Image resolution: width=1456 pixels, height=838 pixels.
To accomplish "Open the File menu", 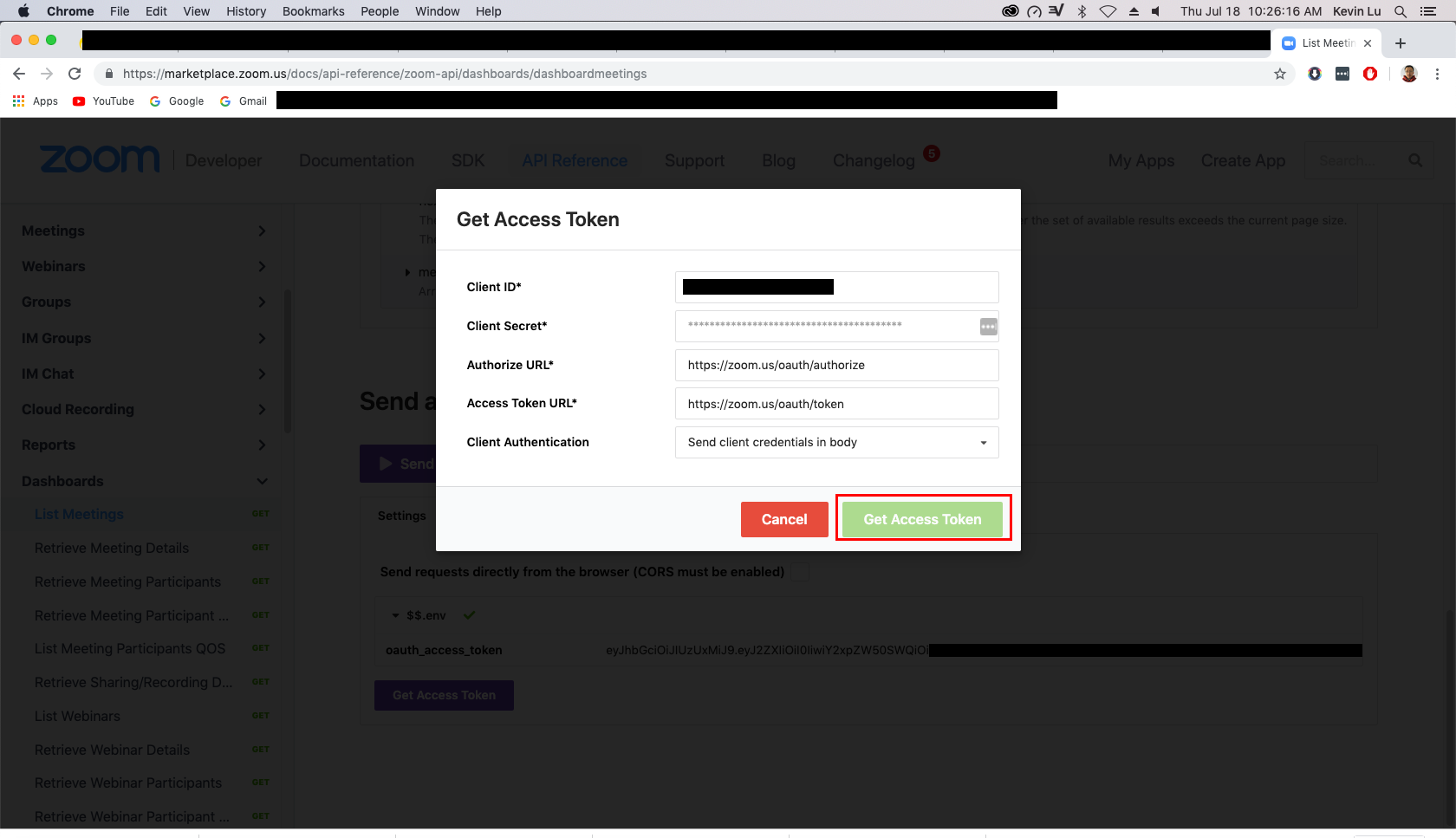I will pos(120,11).
